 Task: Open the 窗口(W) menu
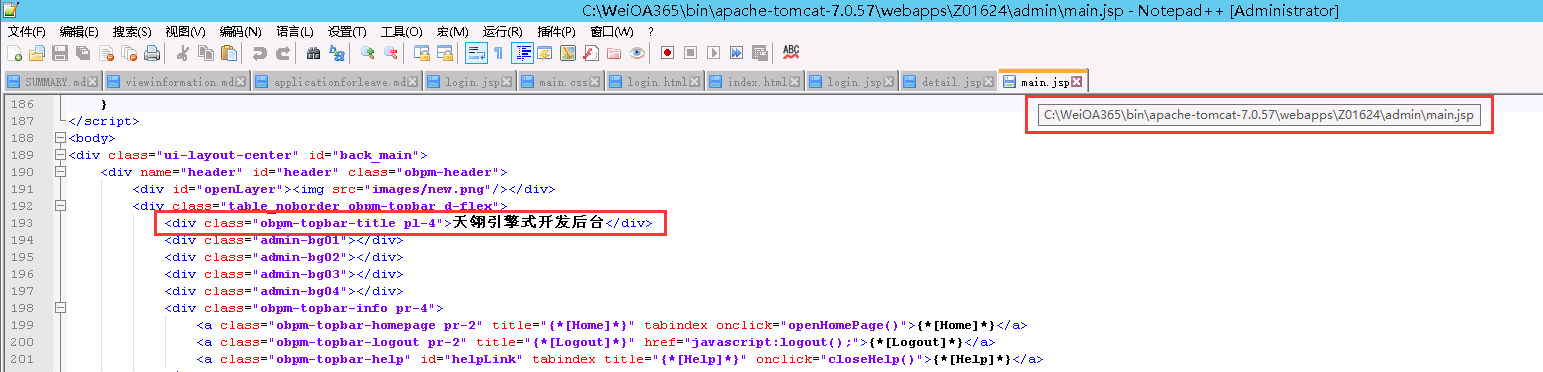[612, 32]
